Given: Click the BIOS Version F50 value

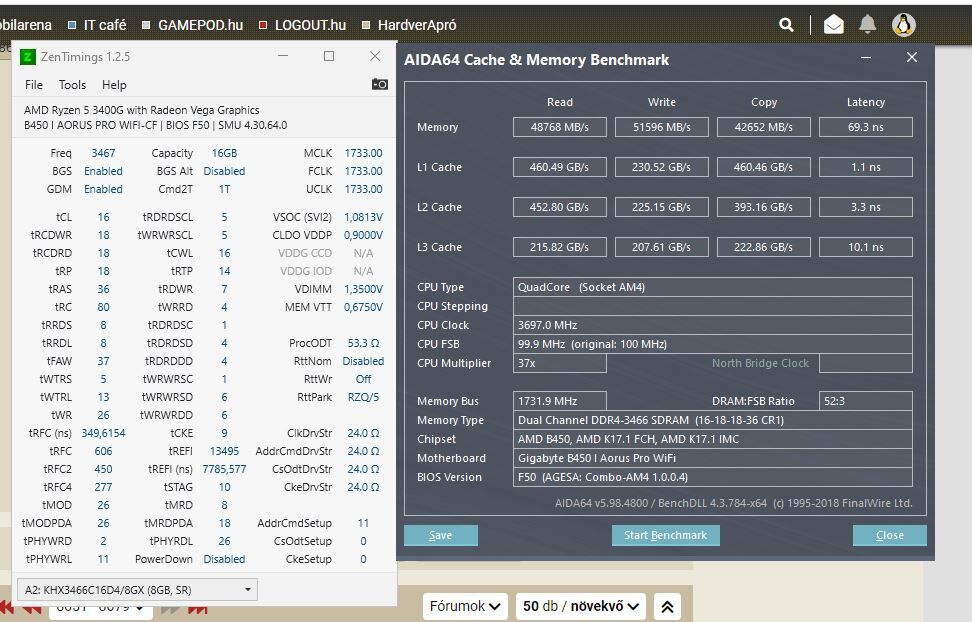Looking at the screenshot, I should tap(713, 477).
